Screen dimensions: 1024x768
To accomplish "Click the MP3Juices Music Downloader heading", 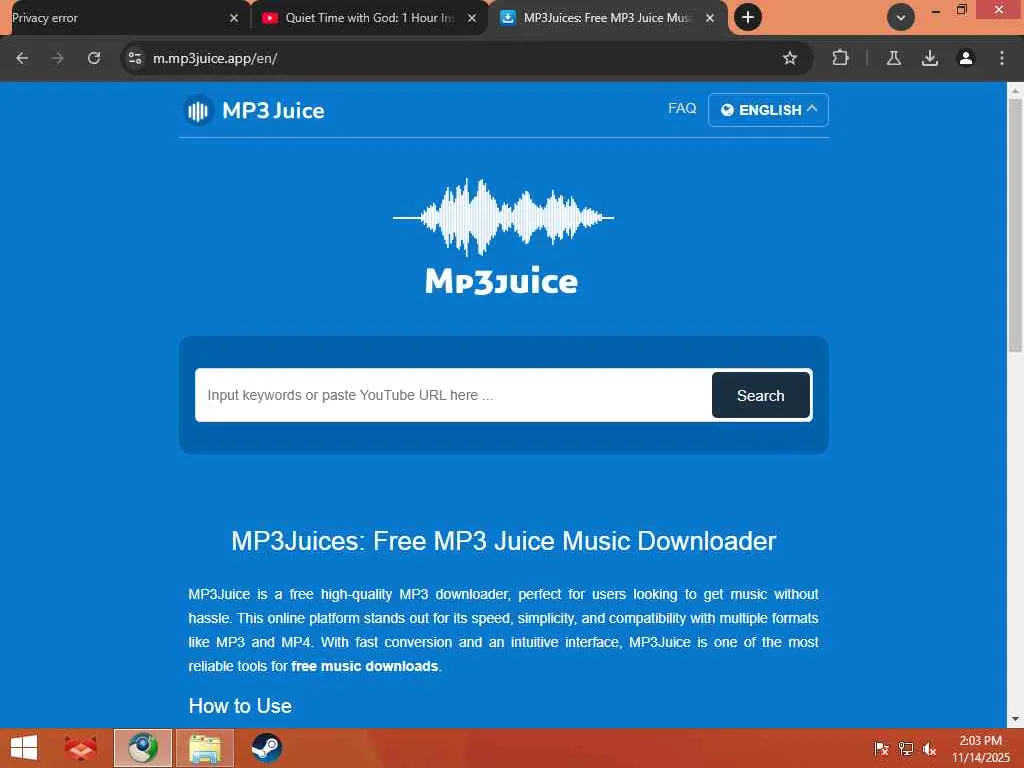I will pos(504,541).
